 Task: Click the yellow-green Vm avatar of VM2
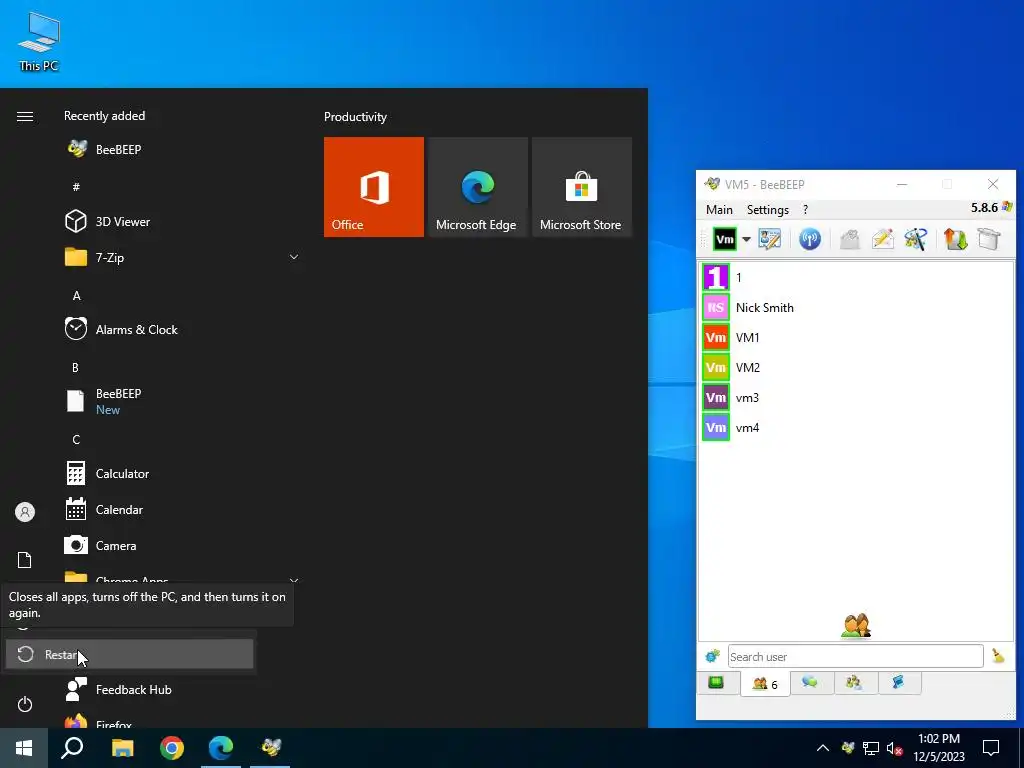pos(716,368)
